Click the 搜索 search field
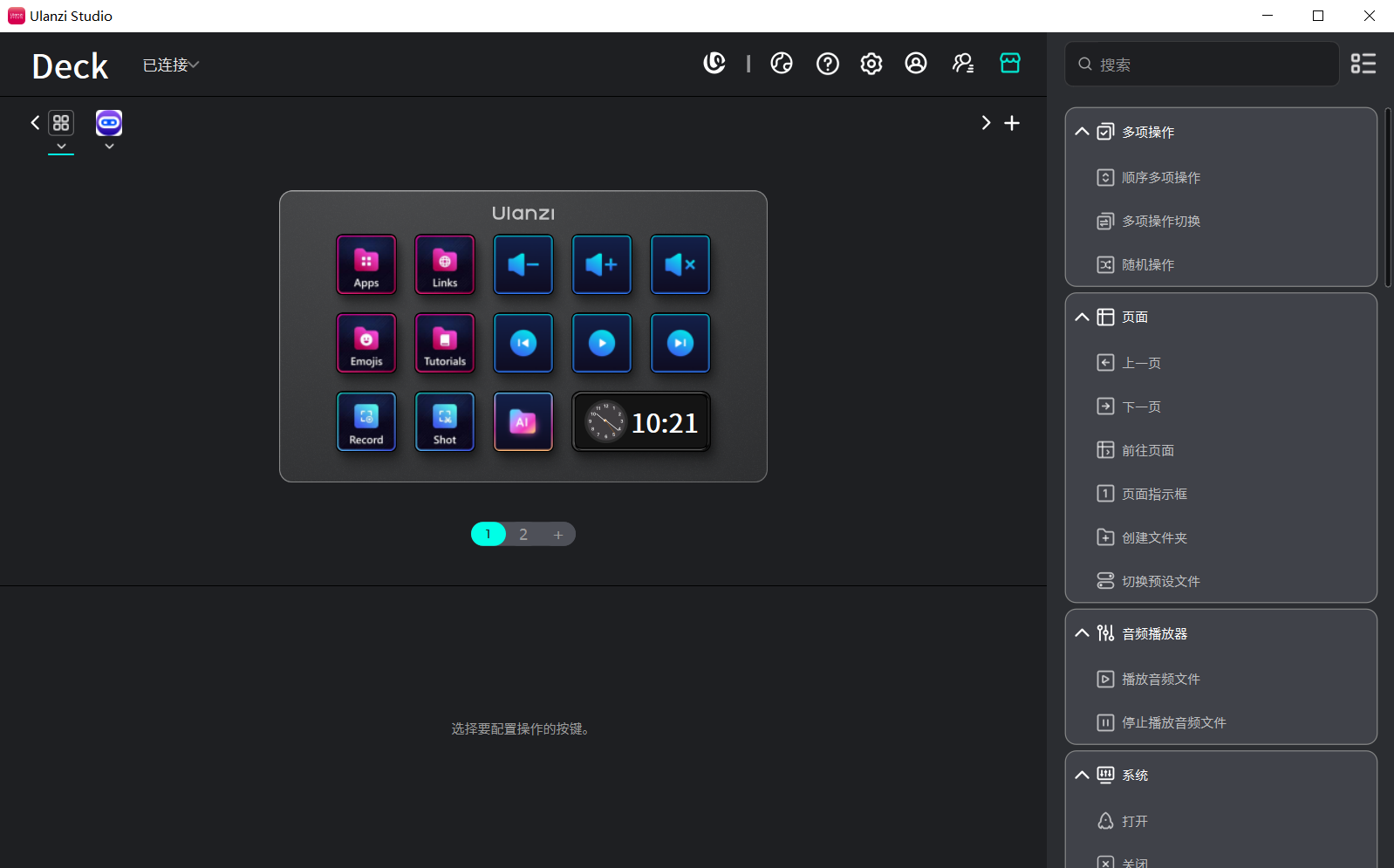1394x868 pixels. 1202,64
